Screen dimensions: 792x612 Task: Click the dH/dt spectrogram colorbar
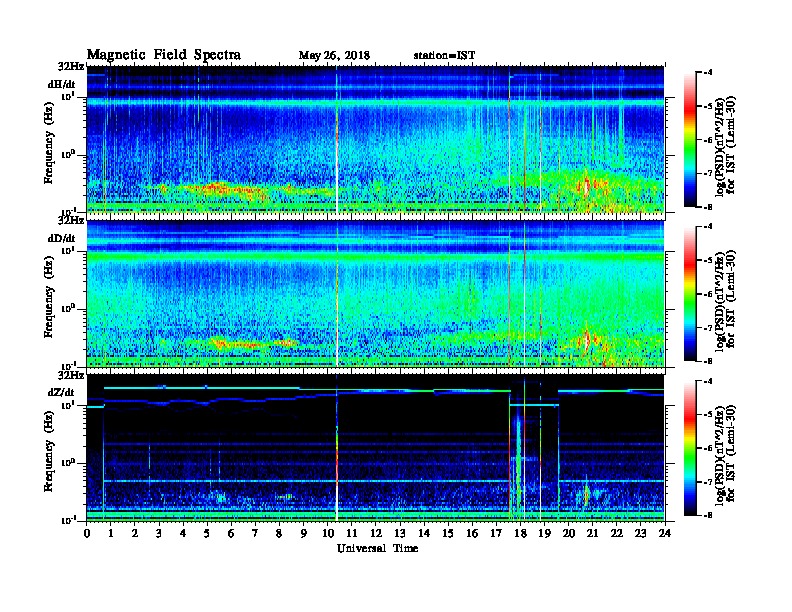point(689,139)
